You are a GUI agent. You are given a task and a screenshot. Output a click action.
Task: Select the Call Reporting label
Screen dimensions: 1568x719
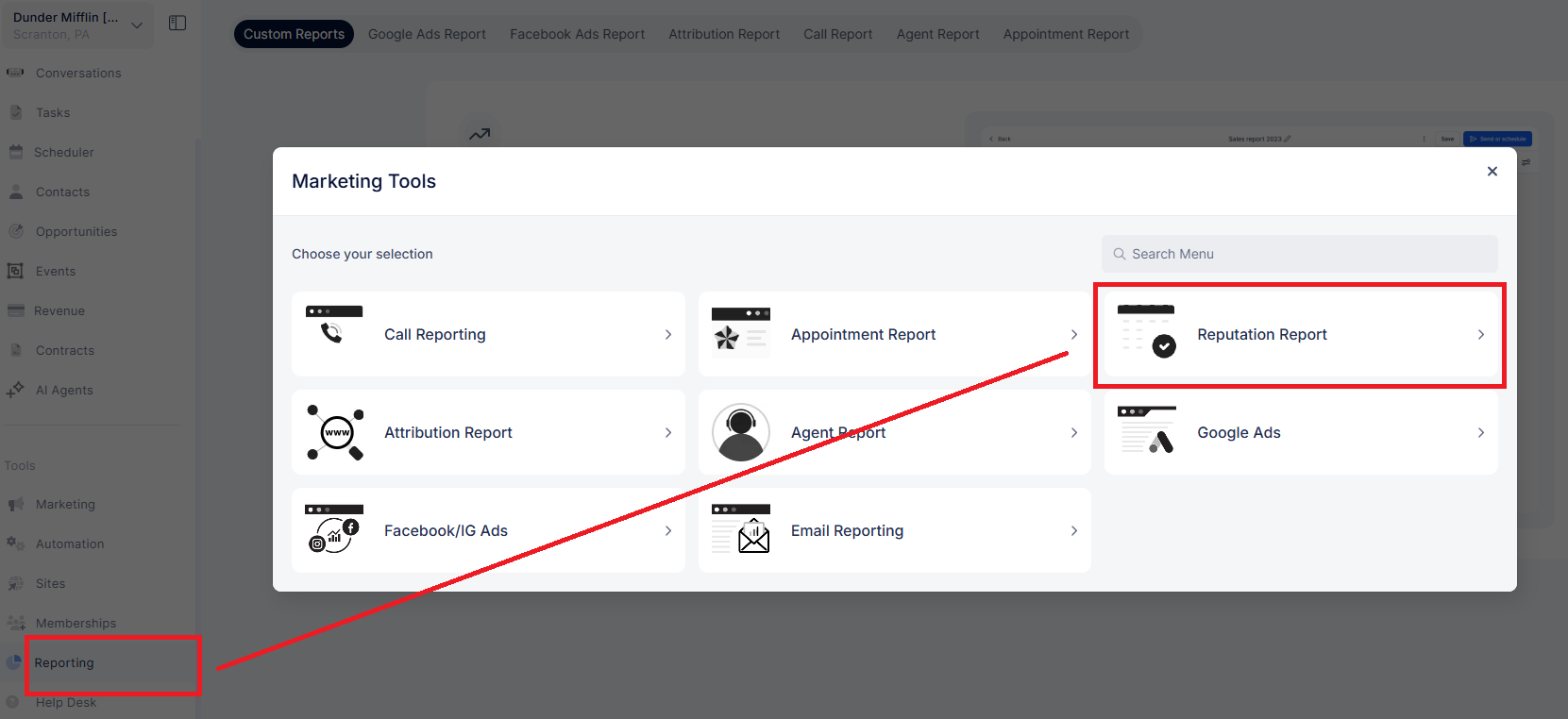pyautogui.click(x=435, y=334)
